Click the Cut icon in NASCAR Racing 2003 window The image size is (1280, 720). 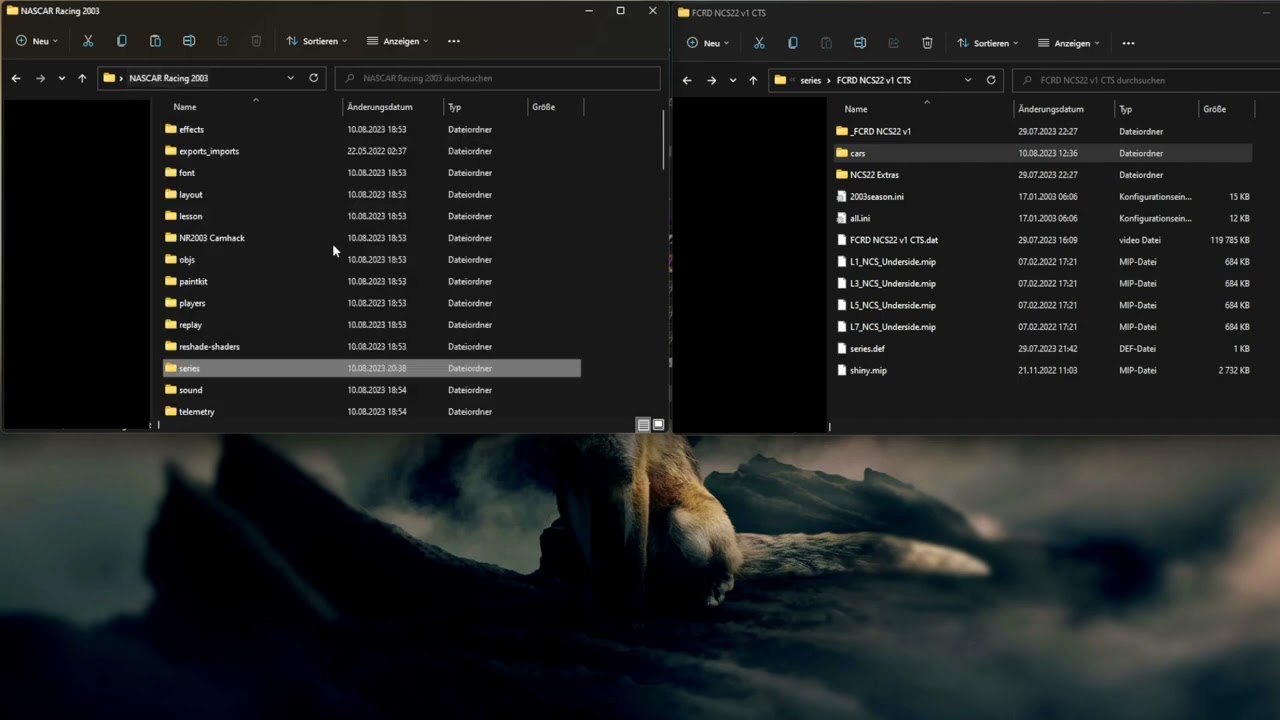point(88,41)
